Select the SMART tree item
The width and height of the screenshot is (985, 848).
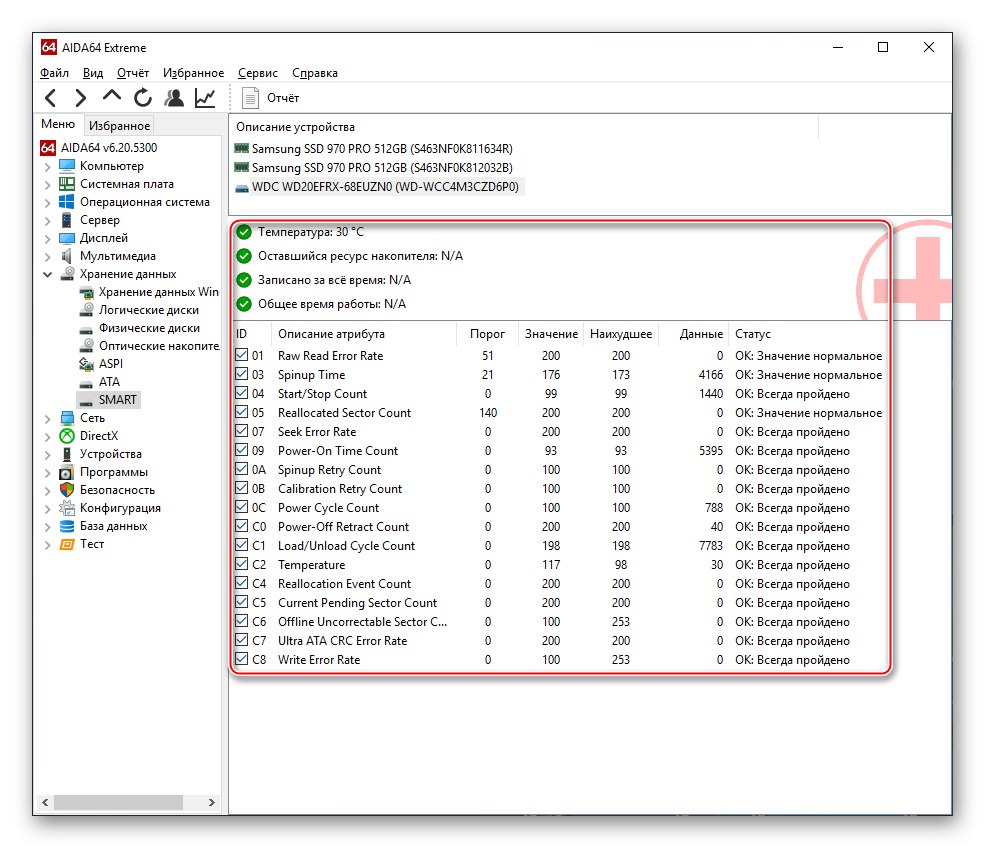pyautogui.click(x=117, y=399)
